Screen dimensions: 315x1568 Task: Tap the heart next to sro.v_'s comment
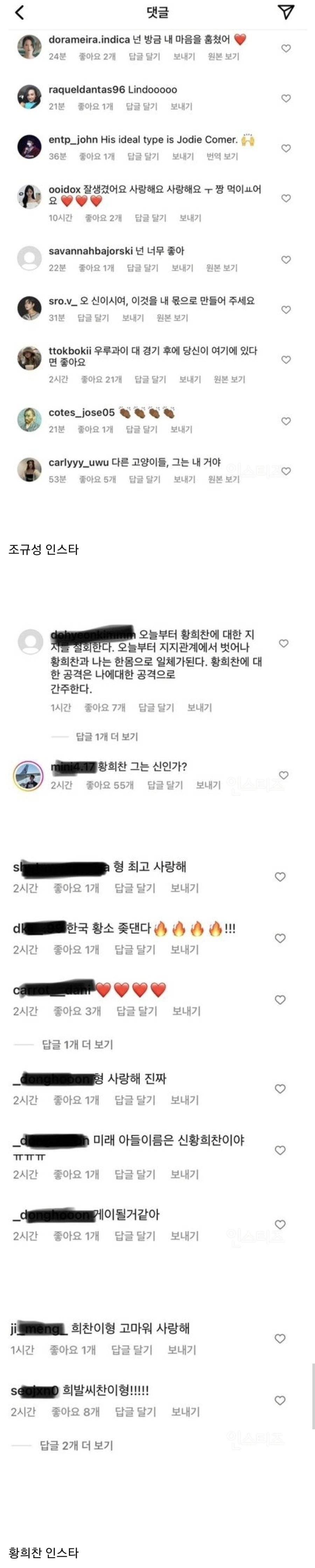[286, 310]
